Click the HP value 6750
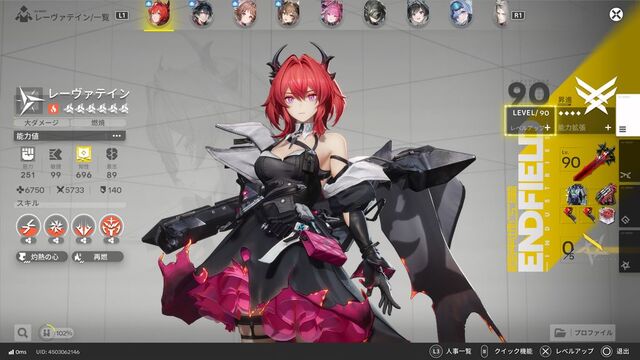 pyautogui.click(x=30, y=190)
